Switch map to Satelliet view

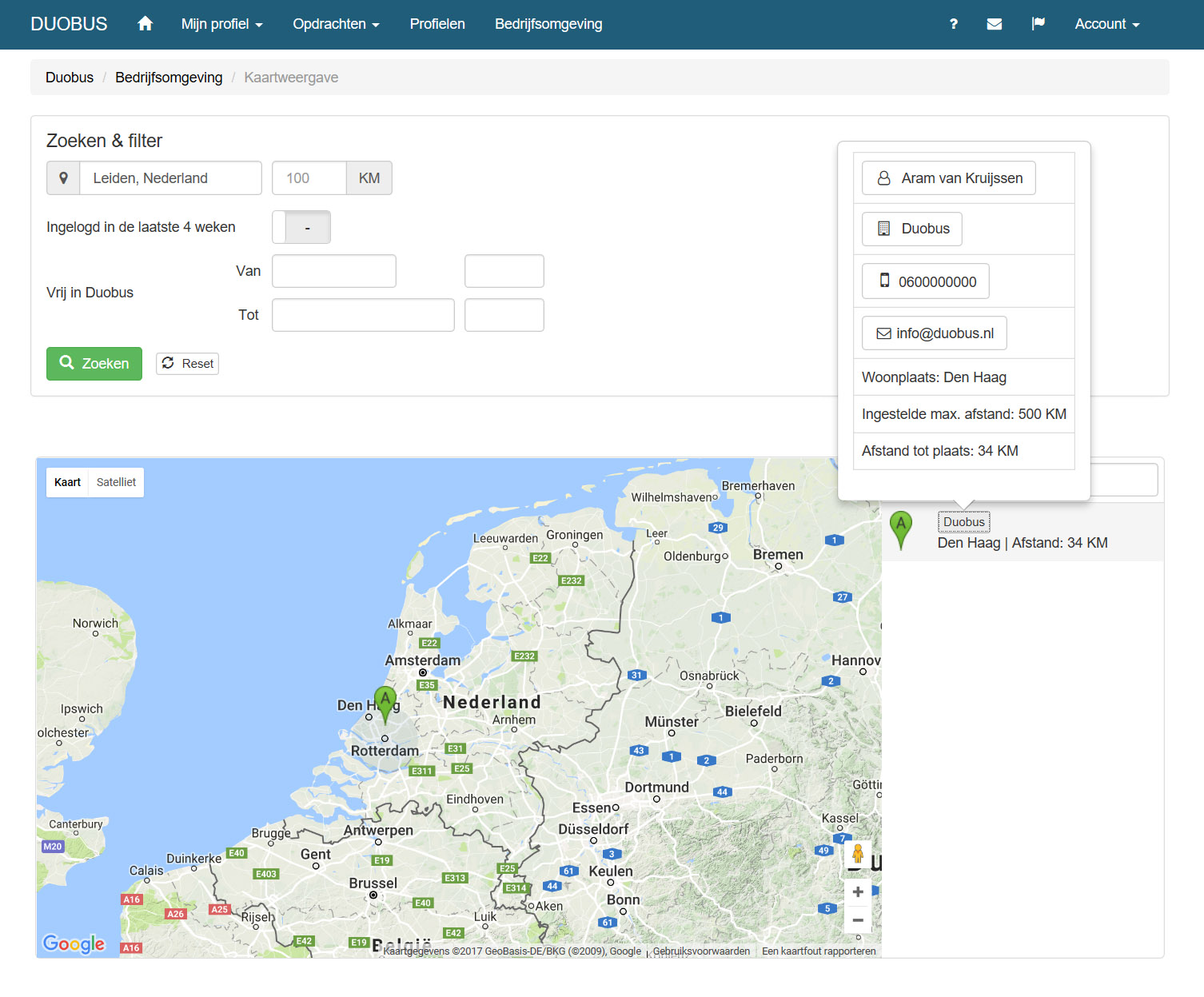tap(116, 482)
